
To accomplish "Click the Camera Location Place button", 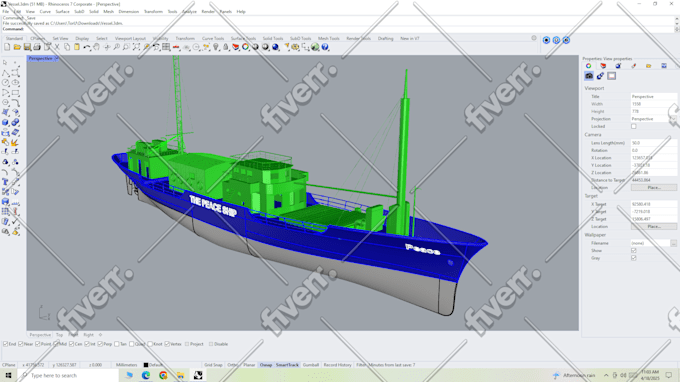I will click(654, 188).
